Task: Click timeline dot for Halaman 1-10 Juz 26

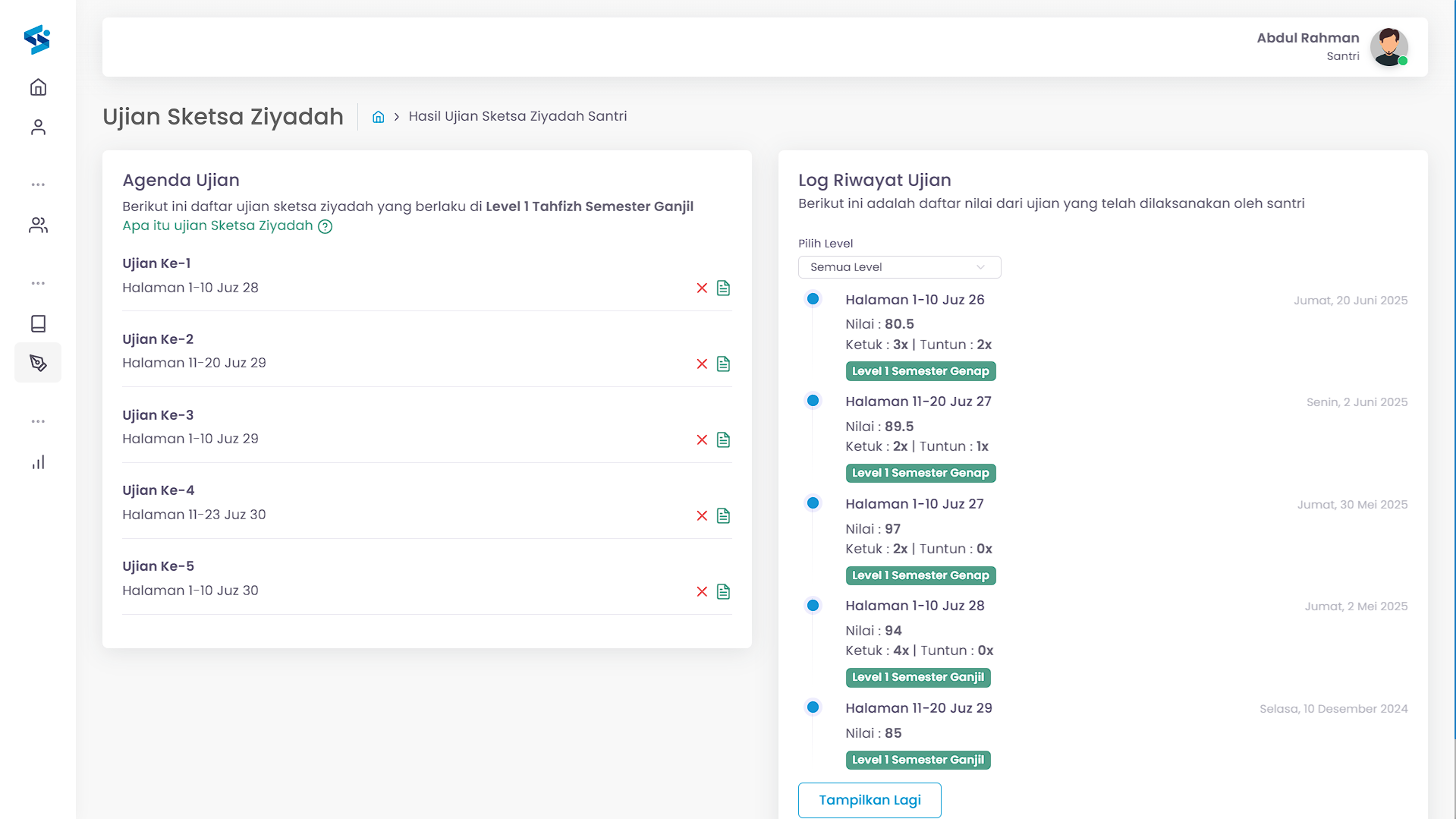Action: point(813,299)
